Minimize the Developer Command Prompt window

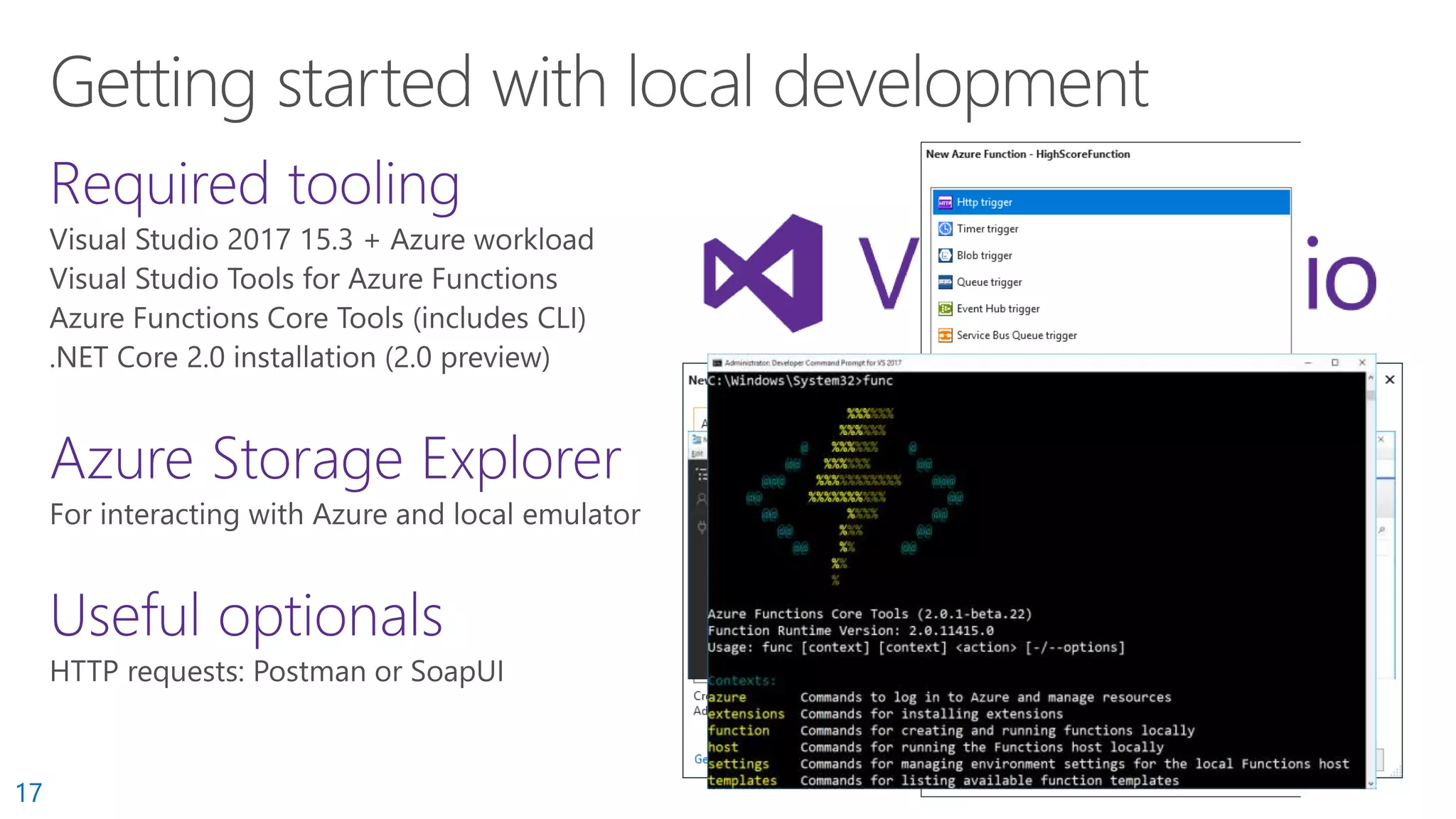click(1307, 363)
